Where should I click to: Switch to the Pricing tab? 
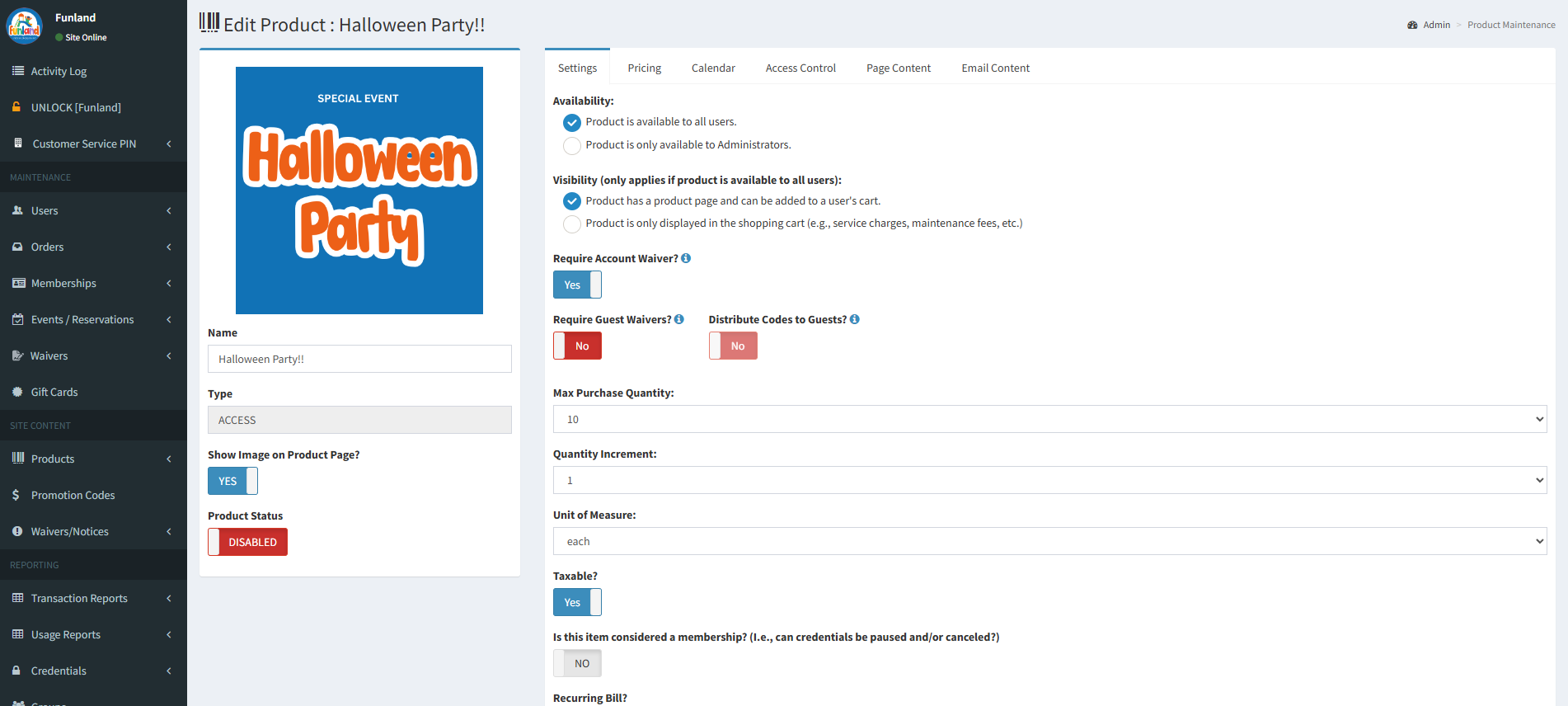pos(644,68)
